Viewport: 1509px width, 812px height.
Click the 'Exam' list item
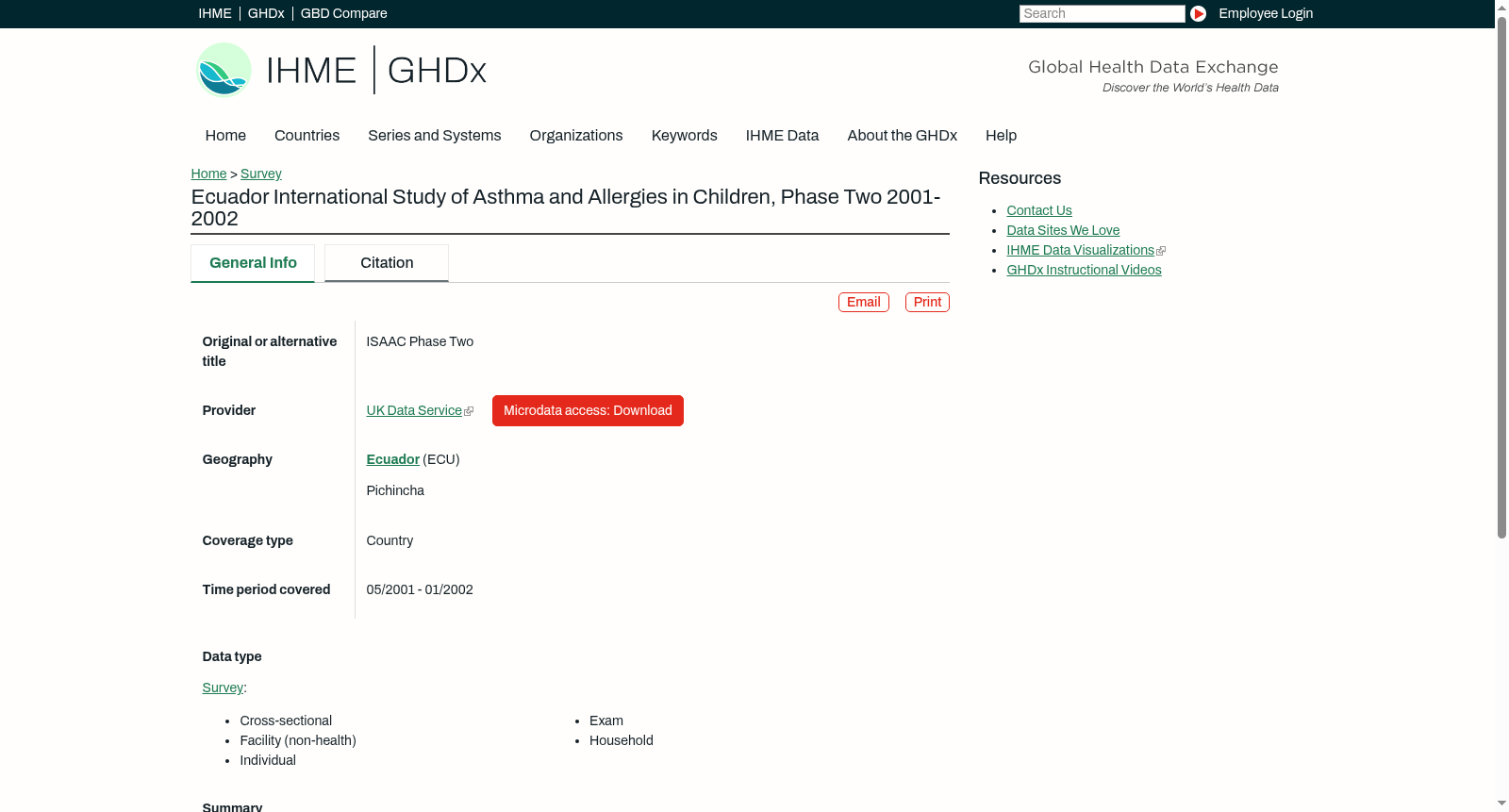point(606,721)
